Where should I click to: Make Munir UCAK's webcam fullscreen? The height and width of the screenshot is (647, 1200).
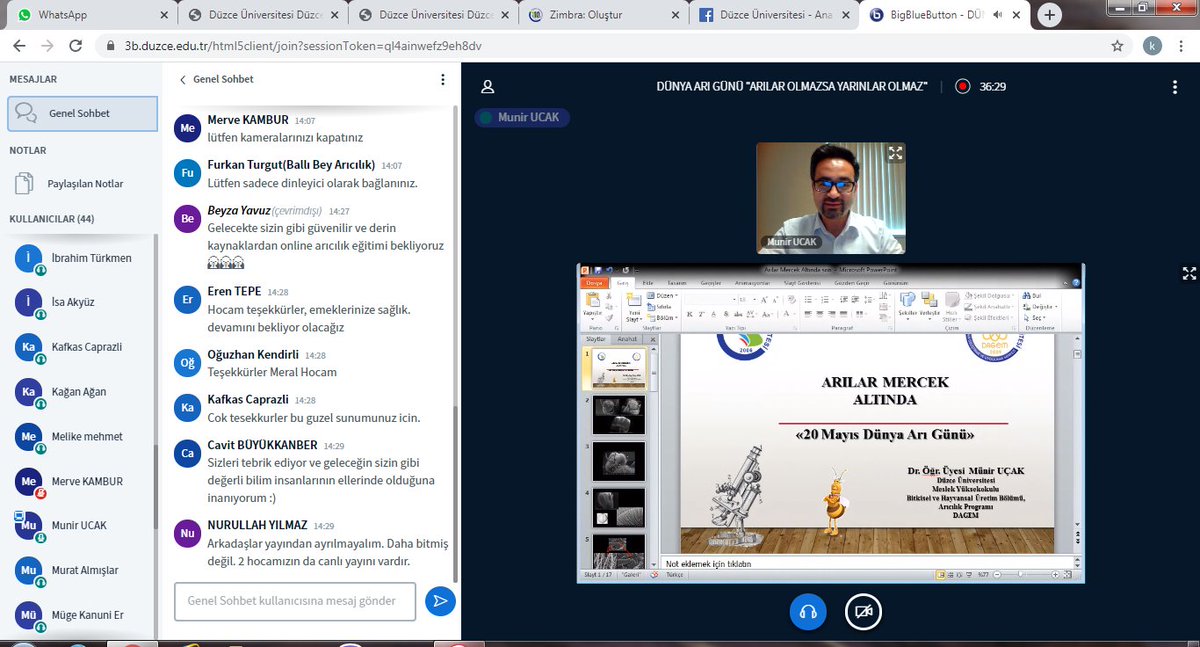[x=895, y=153]
